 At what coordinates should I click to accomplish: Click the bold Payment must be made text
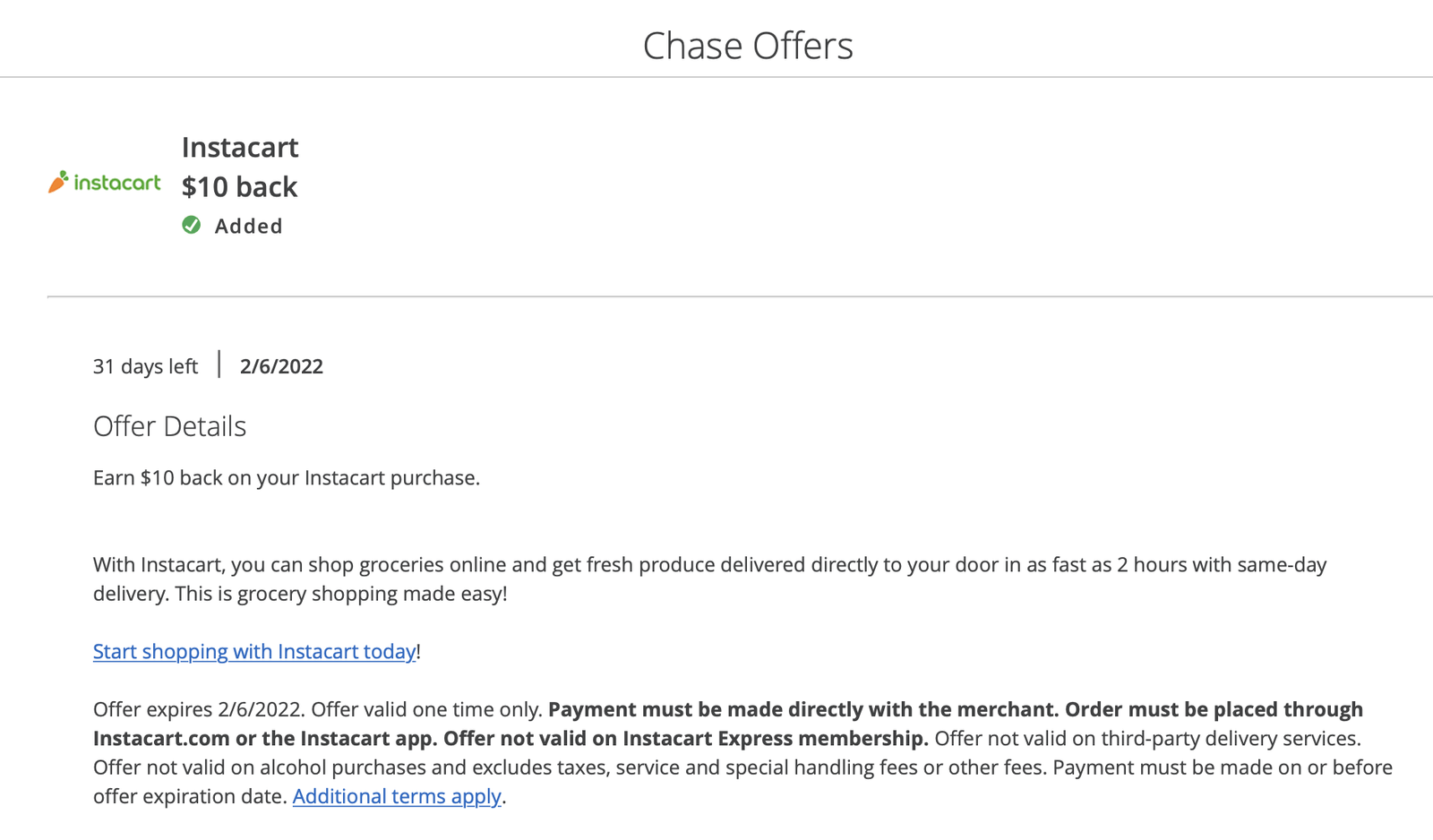(x=802, y=709)
